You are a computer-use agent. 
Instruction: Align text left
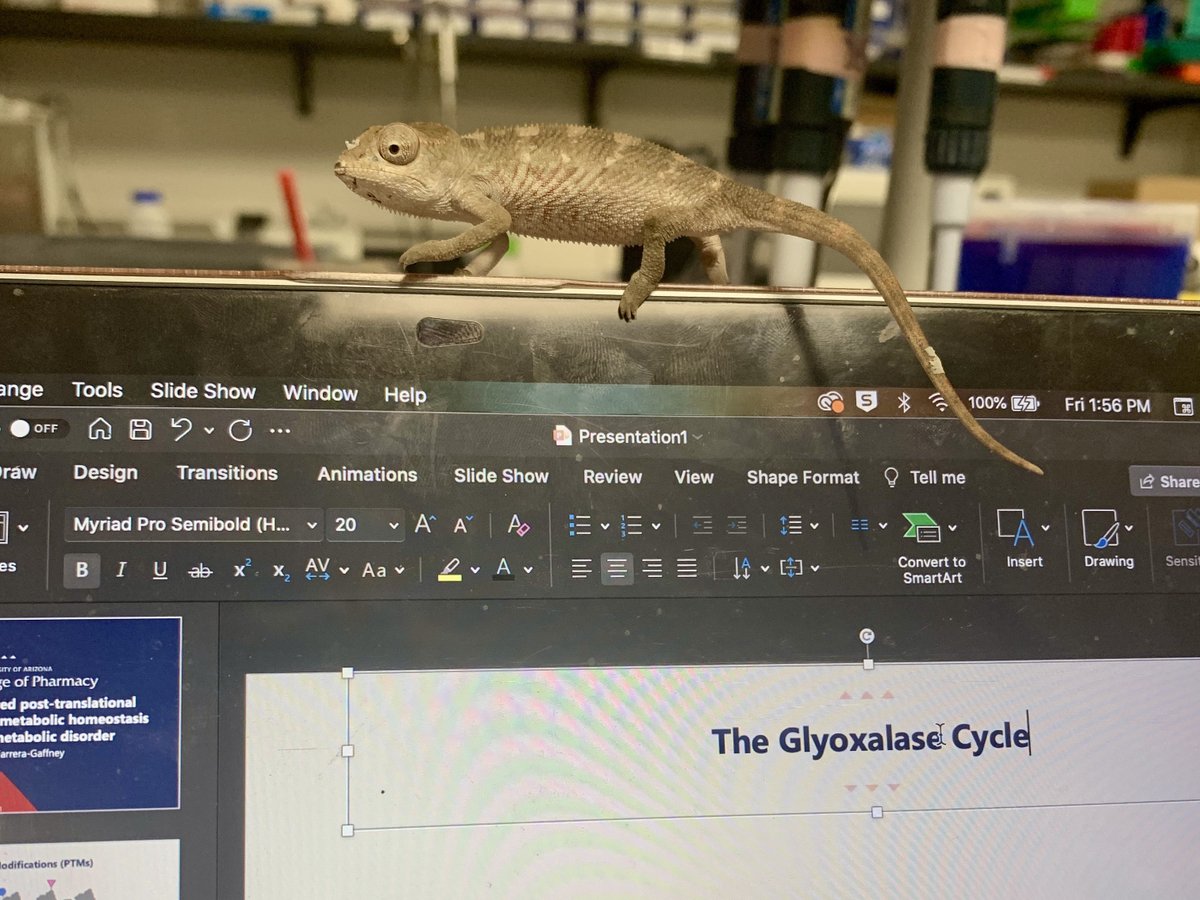(581, 569)
